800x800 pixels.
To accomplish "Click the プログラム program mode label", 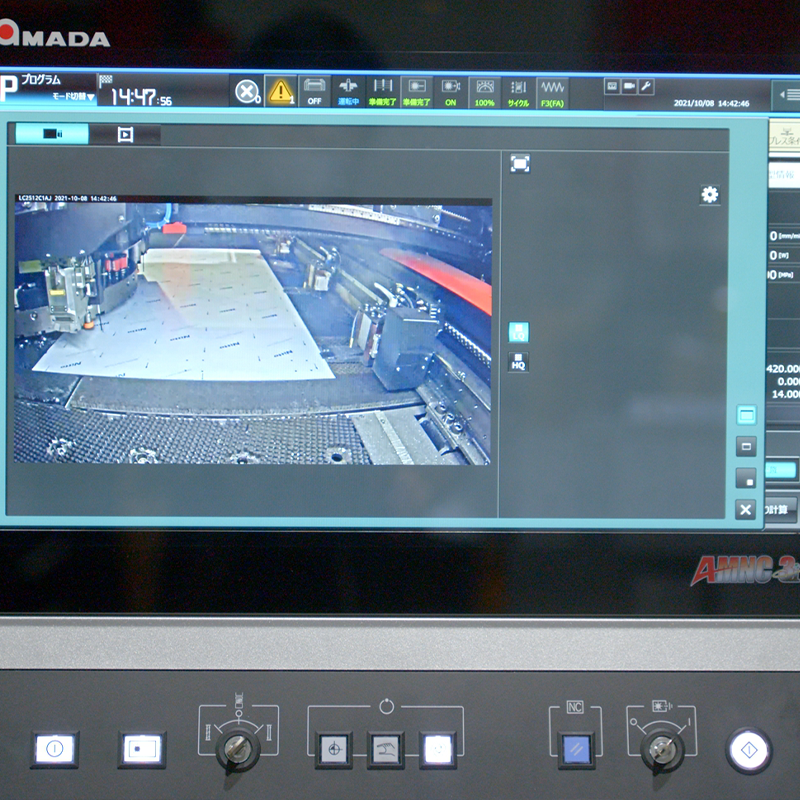I will (41, 80).
